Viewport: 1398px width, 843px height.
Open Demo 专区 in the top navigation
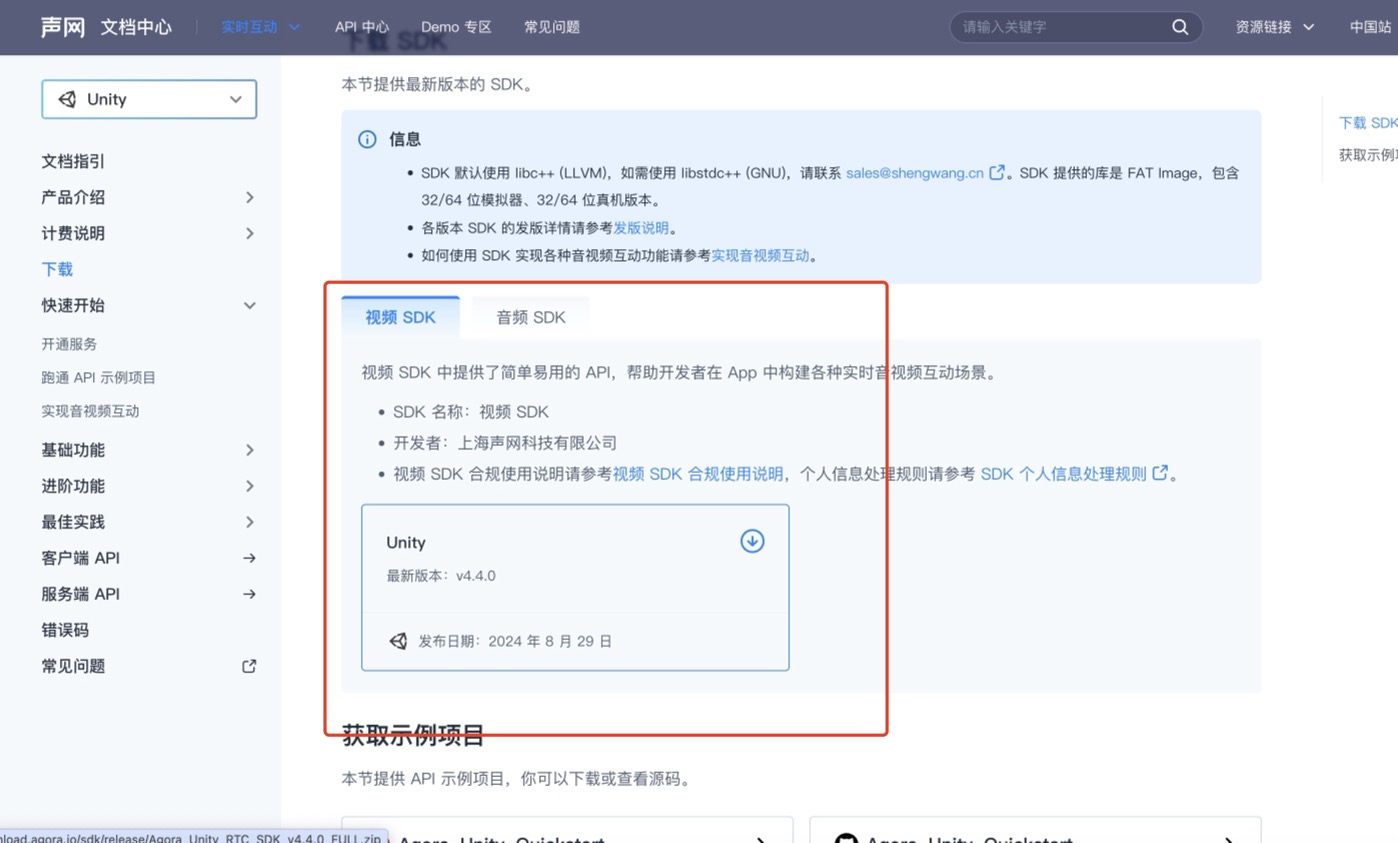pos(456,27)
